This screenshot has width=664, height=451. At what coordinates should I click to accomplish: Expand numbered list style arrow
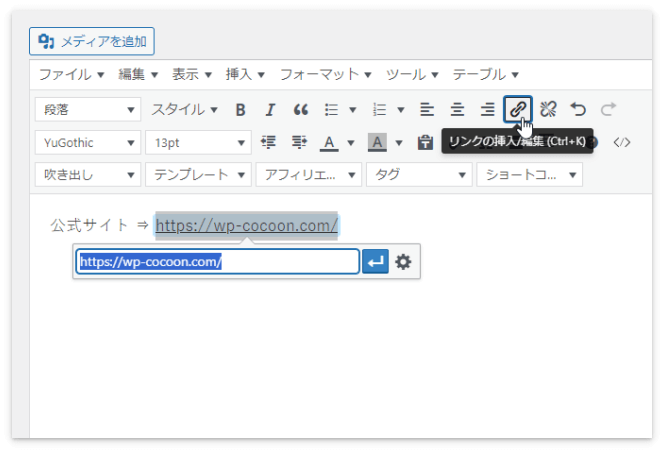click(x=401, y=110)
